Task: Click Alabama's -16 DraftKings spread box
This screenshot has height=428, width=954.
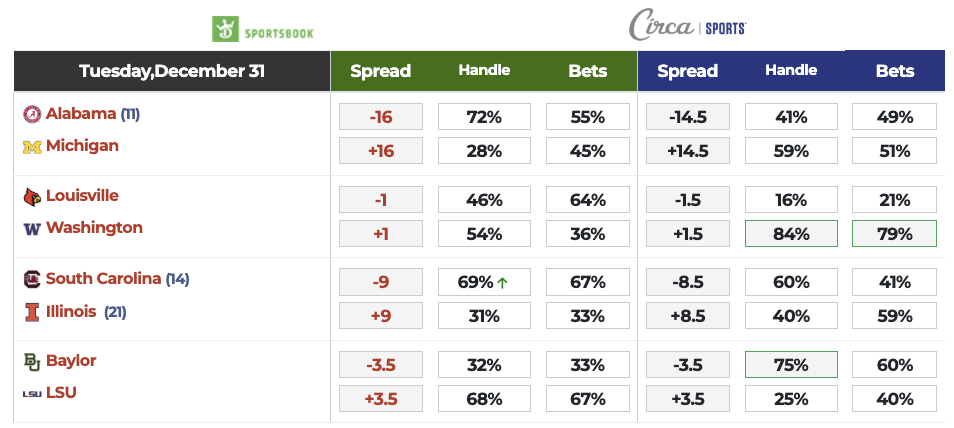Action: point(380,117)
